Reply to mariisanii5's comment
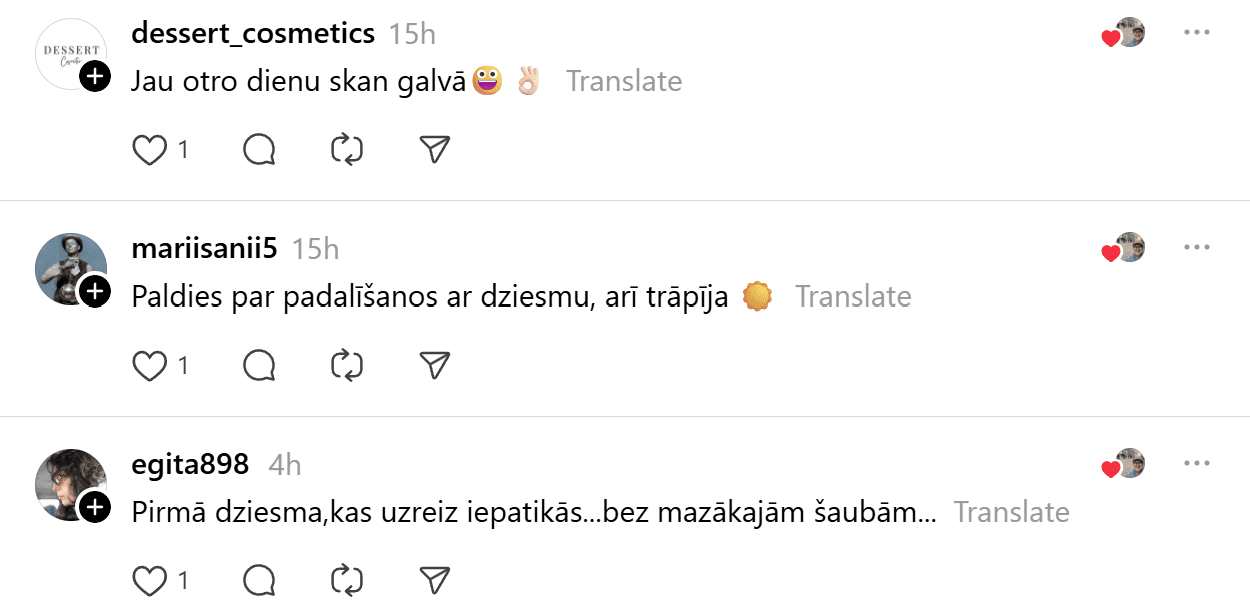1250x610 pixels. point(259,366)
